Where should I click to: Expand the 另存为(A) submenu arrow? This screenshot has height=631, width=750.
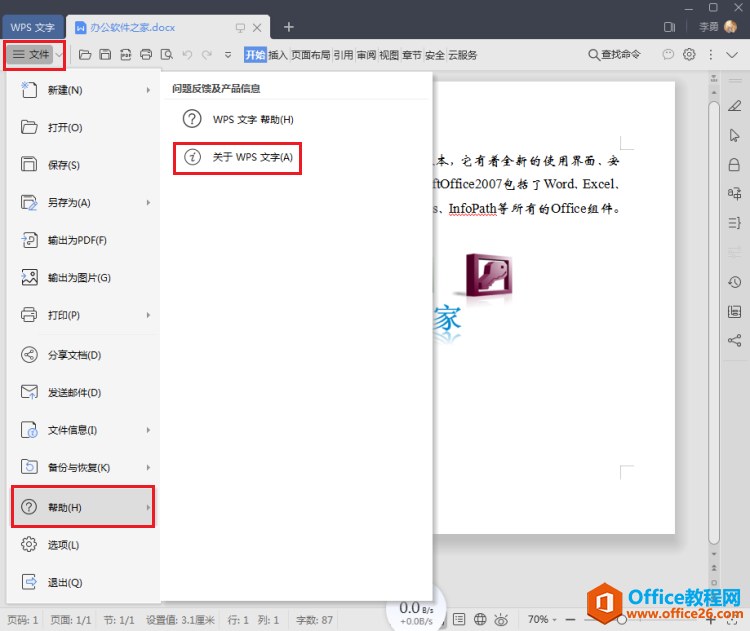148,202
